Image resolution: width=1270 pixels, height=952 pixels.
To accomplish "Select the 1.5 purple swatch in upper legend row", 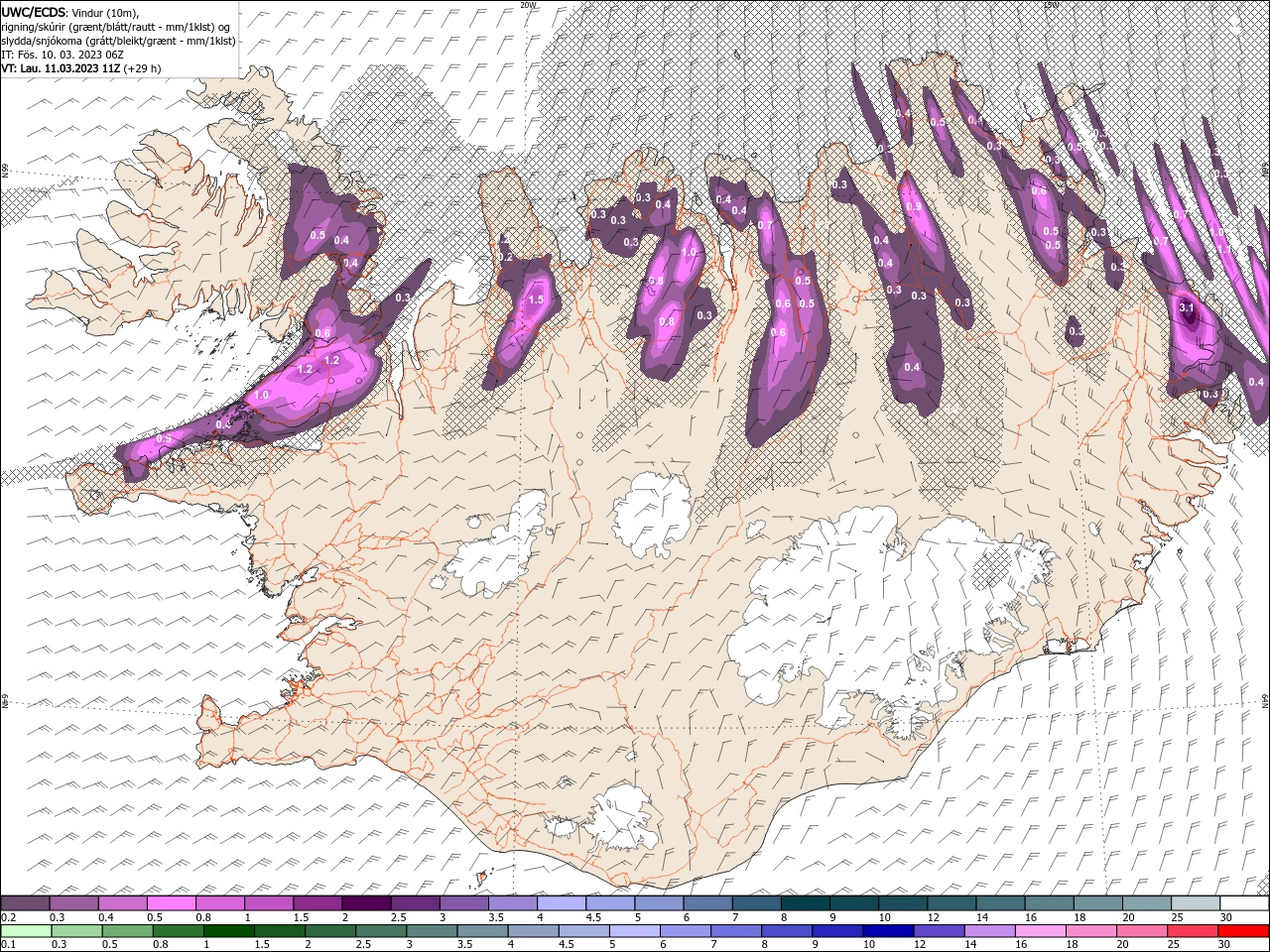I will [317, 903].
